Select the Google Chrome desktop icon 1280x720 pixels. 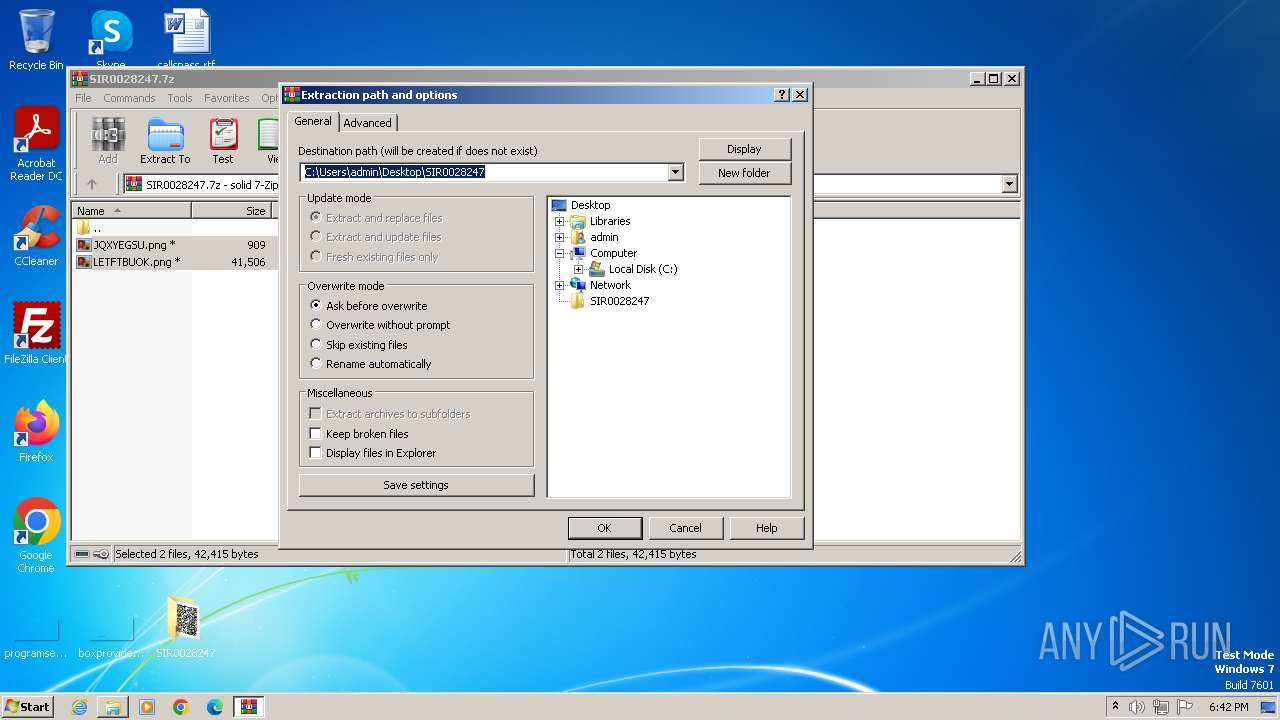(36, 536)
